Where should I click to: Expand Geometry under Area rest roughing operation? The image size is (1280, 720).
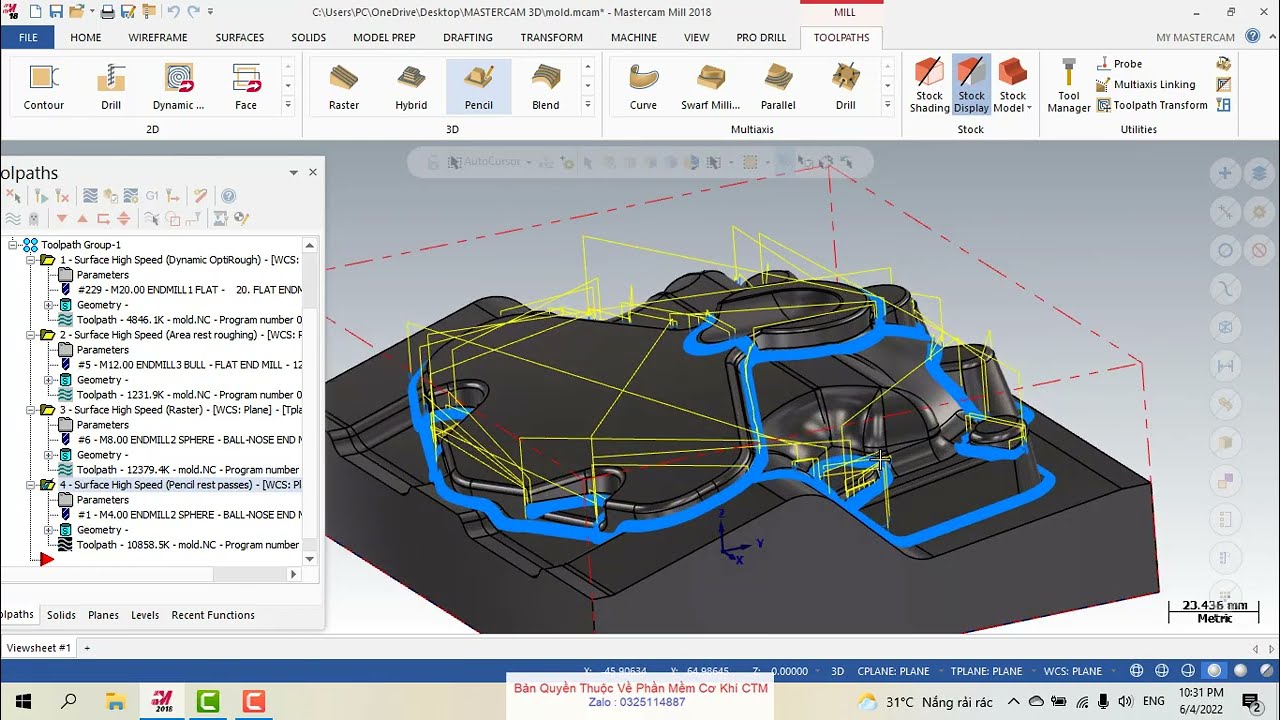[49, 380]
